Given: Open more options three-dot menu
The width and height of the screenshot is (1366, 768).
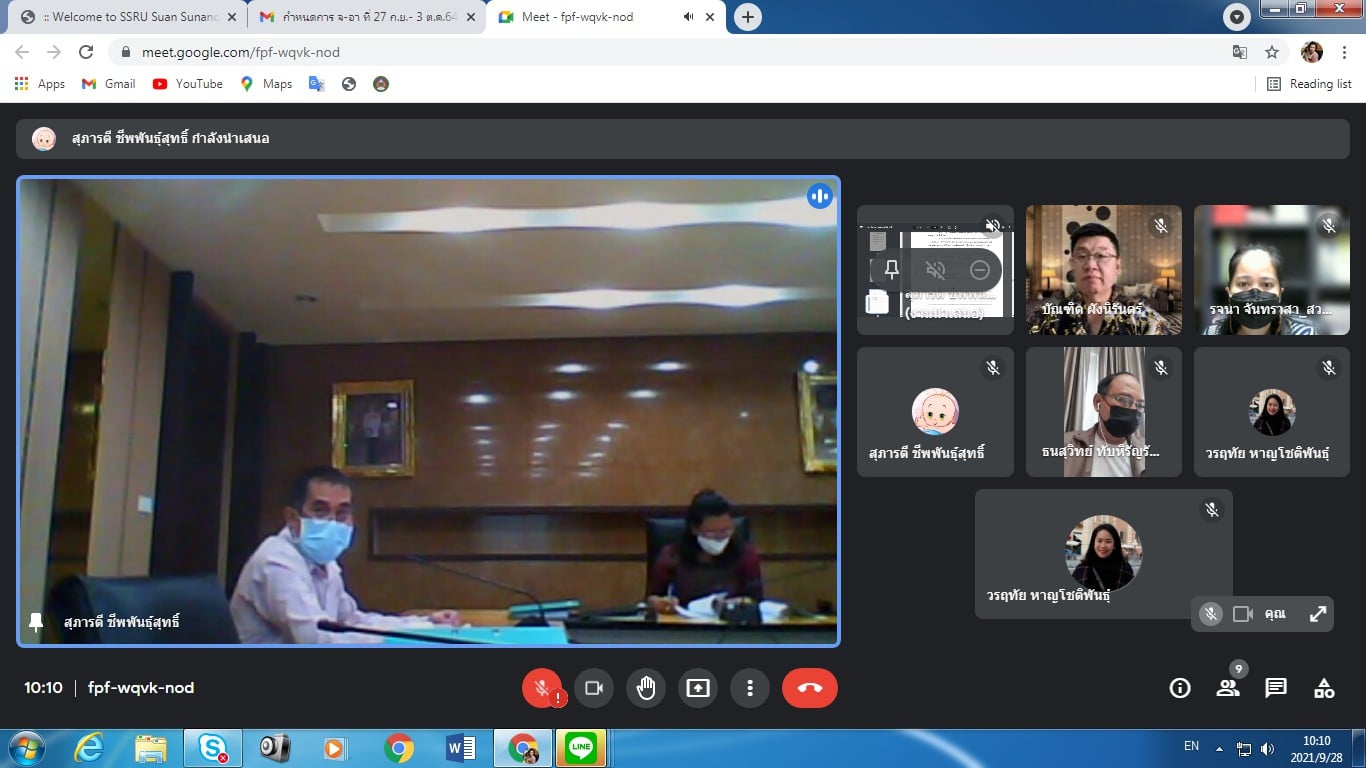Looking at the screenshot, I should (x=749, y=688).
